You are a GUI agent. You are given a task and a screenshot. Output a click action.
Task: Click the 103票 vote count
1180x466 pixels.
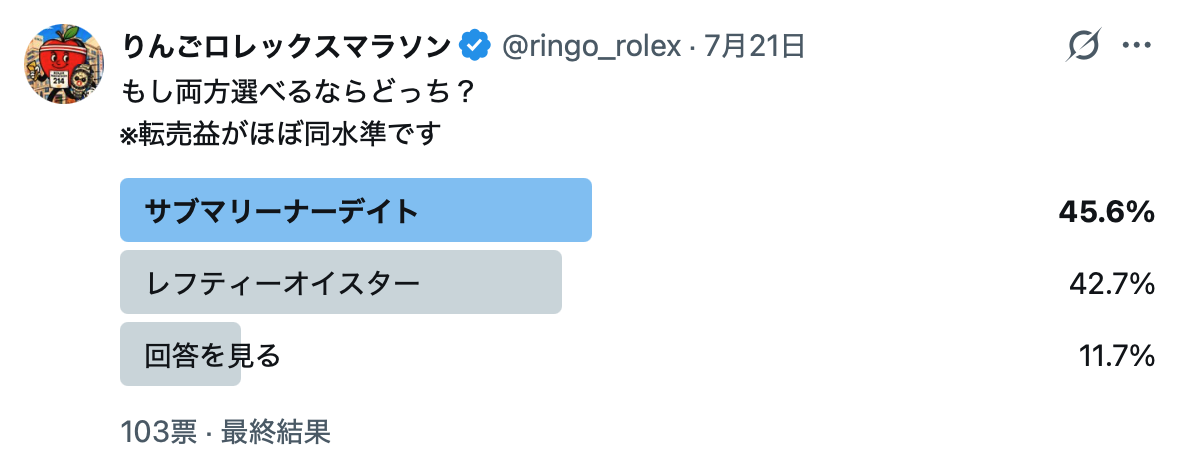click(x=159, y=433)
